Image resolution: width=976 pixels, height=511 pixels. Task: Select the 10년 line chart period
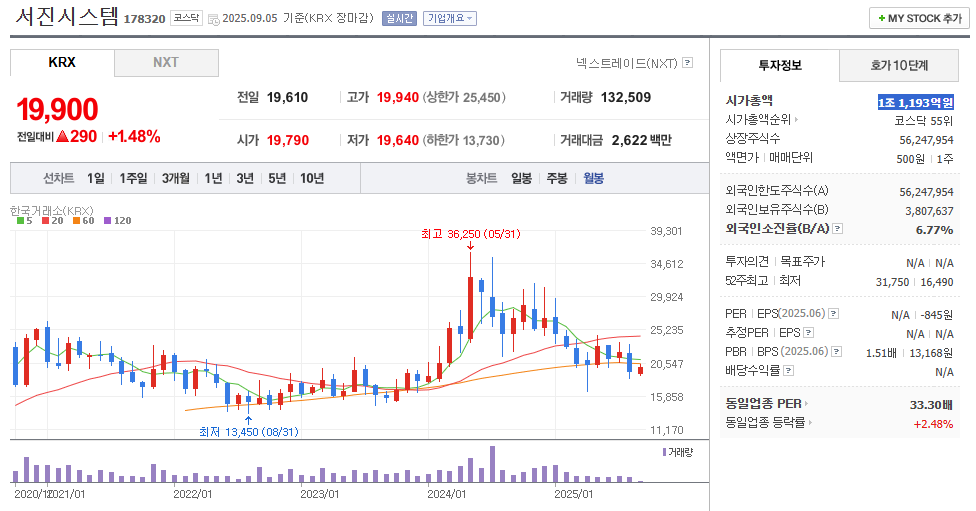click(312, 179)
